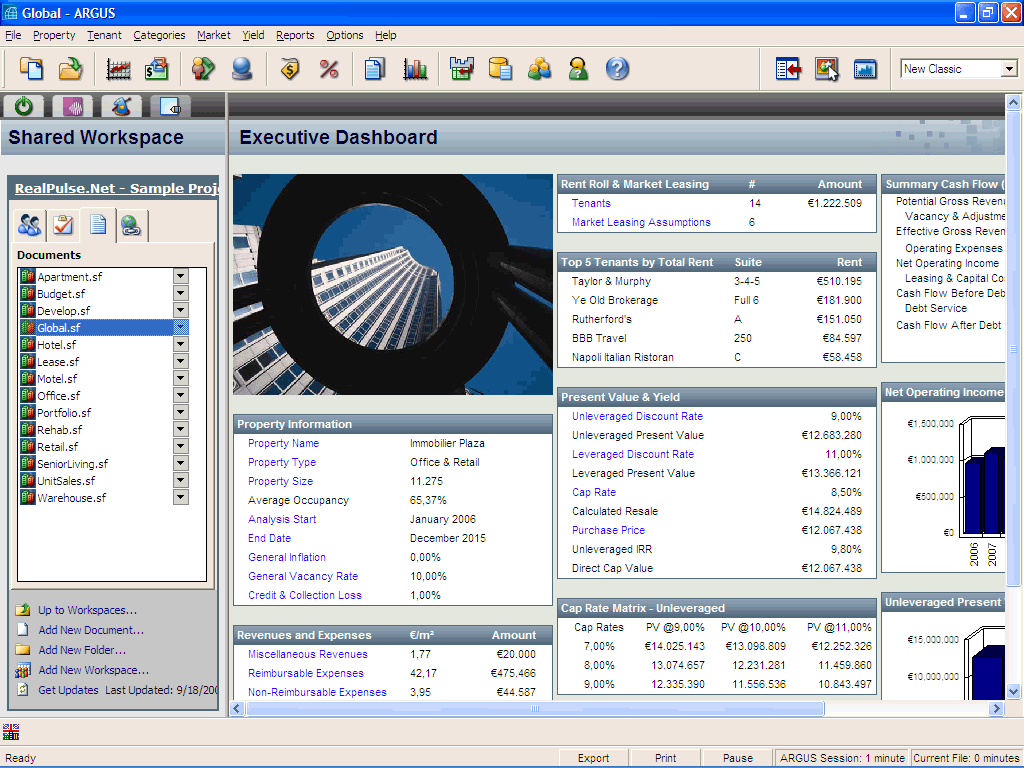Image resolution: width=1024 pixels, height=768 pixels.
Task: Click the flag language icon at bottom left
Action: tap(11, 731)
